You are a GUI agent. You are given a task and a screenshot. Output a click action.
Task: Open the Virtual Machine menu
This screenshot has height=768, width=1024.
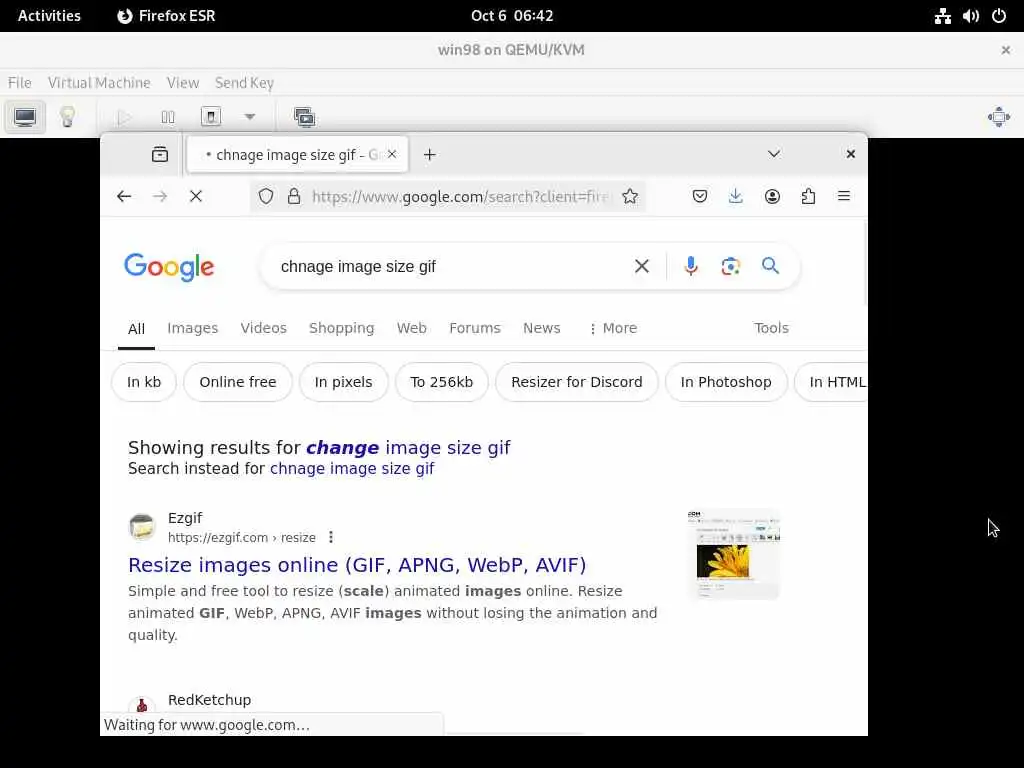99,83
